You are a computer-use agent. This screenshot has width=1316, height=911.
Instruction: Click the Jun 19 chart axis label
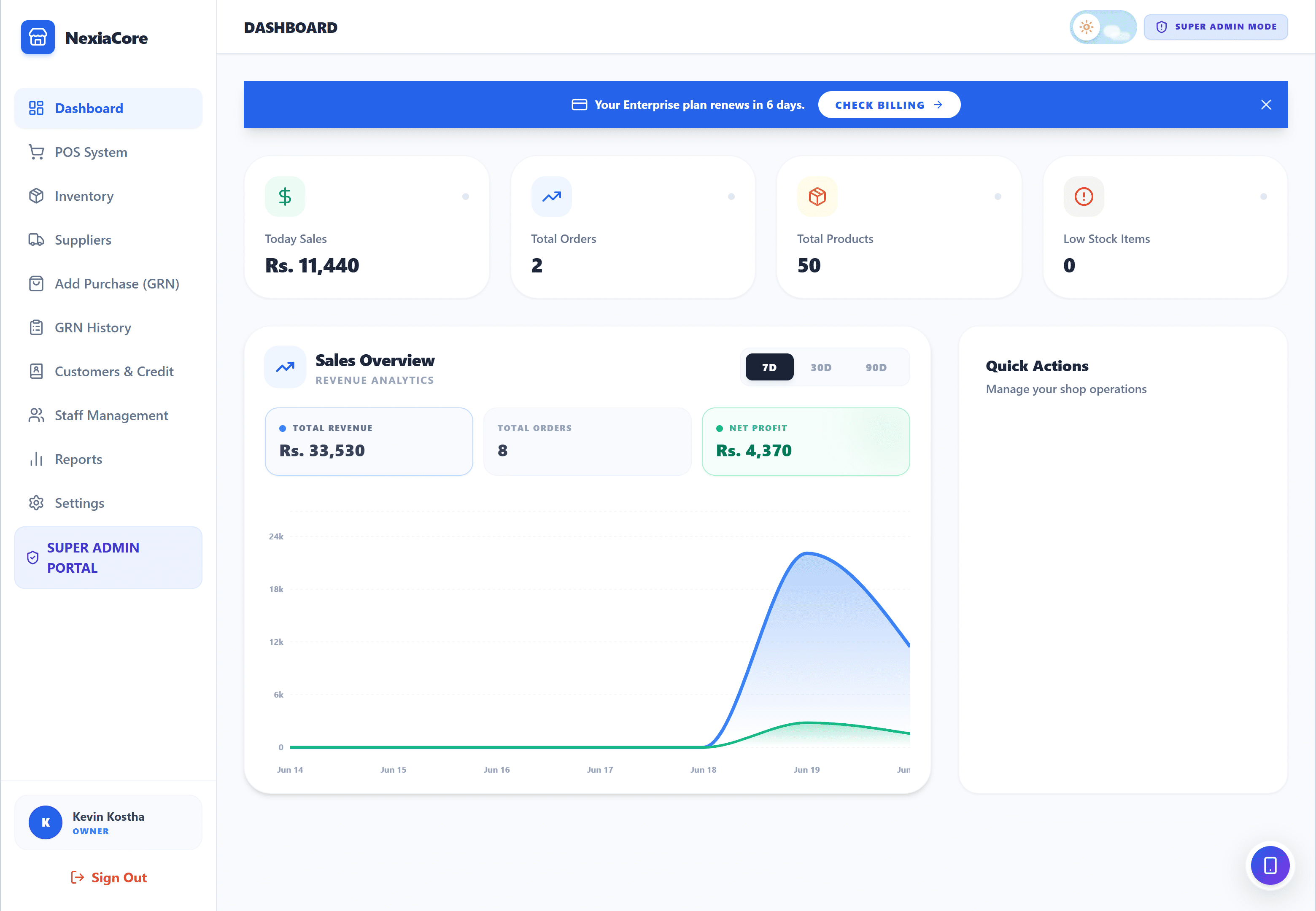coord(806,770)
